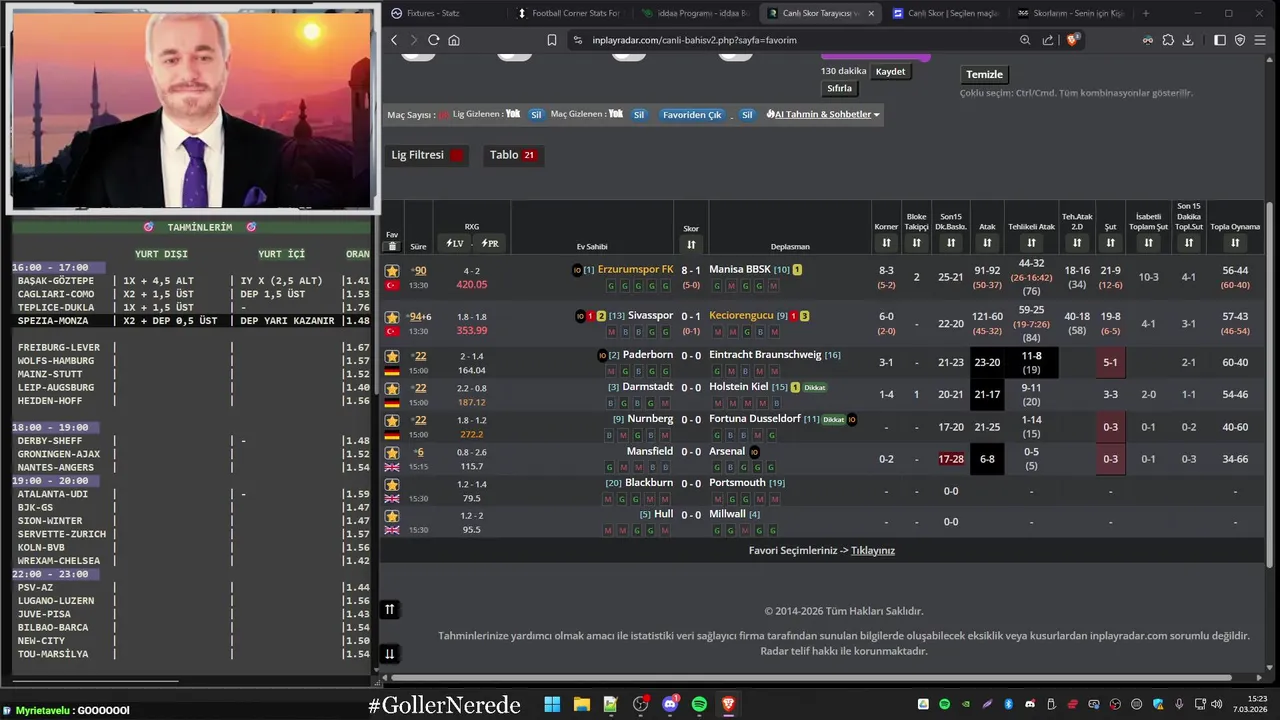Click the LV lightning RXG button
Viewport: 1280px width, 720px height.
click(455, 243)
